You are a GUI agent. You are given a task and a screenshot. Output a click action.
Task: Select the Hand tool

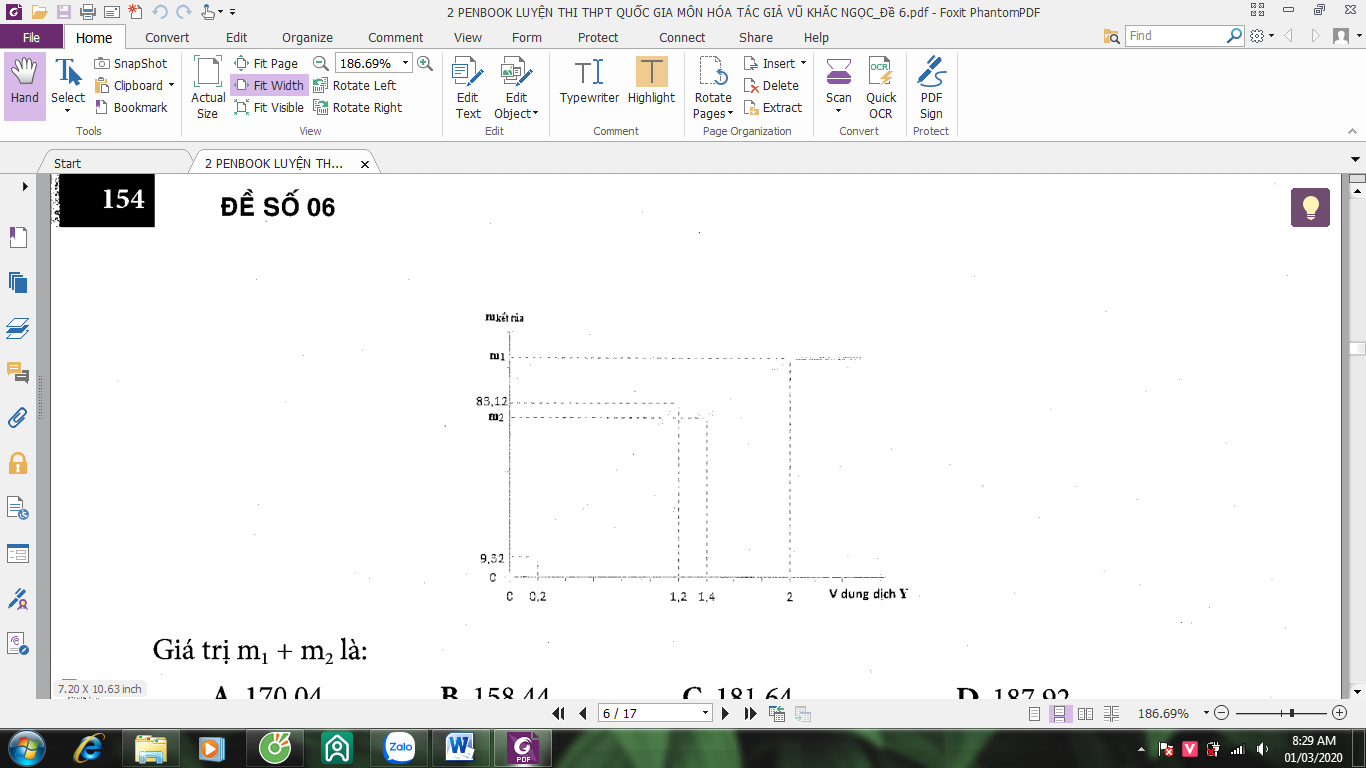click(25, 86)
